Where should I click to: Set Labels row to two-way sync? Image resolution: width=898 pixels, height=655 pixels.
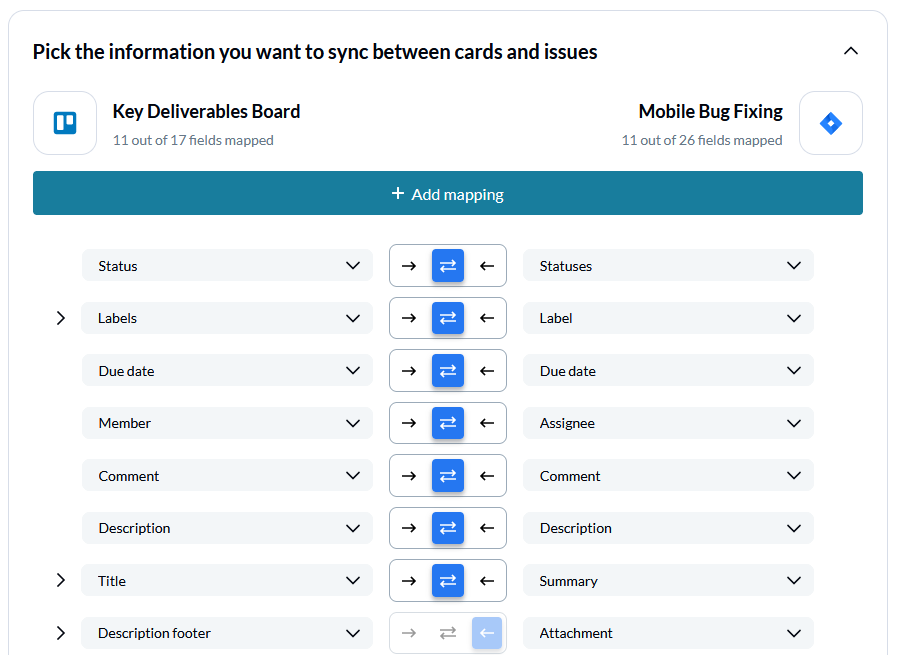click(x=448, y=318)
